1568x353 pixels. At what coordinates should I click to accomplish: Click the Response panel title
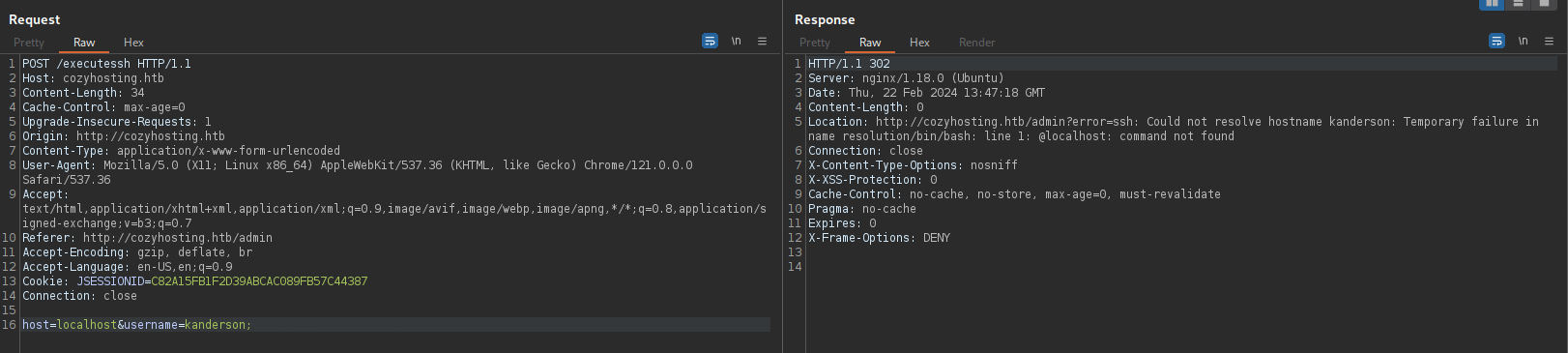coord(825,19)
